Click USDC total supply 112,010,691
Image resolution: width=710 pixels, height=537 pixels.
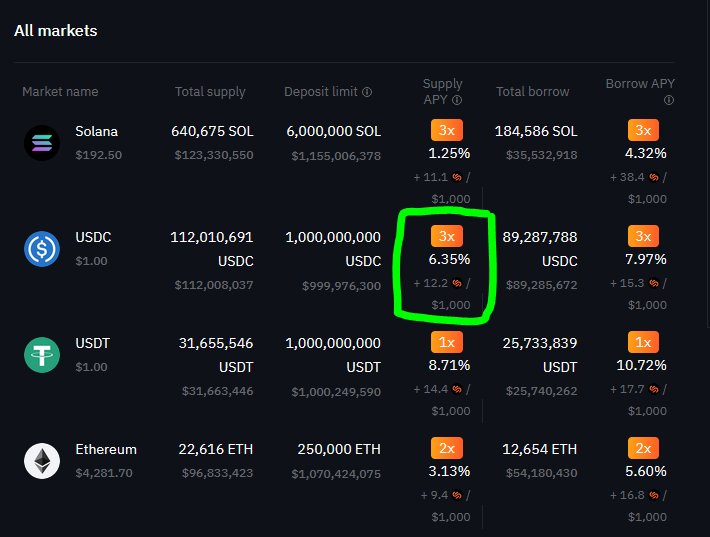coord(211,237)
